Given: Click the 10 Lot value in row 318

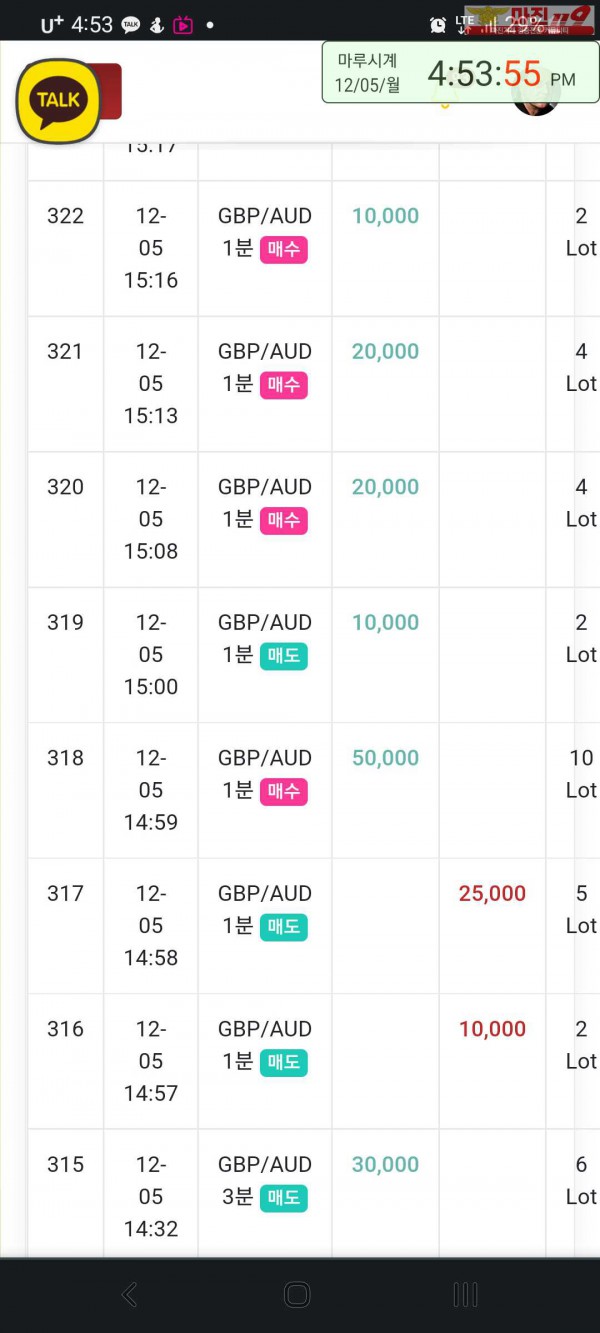Looking at the screenshot, I should click(x=581, y=774).
